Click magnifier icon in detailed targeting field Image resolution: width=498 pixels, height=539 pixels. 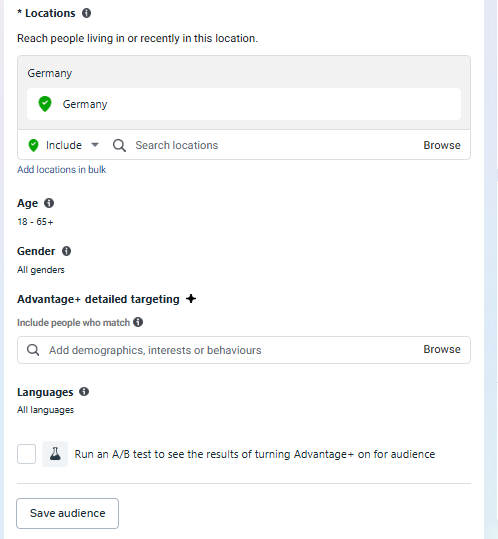[33, 350]
